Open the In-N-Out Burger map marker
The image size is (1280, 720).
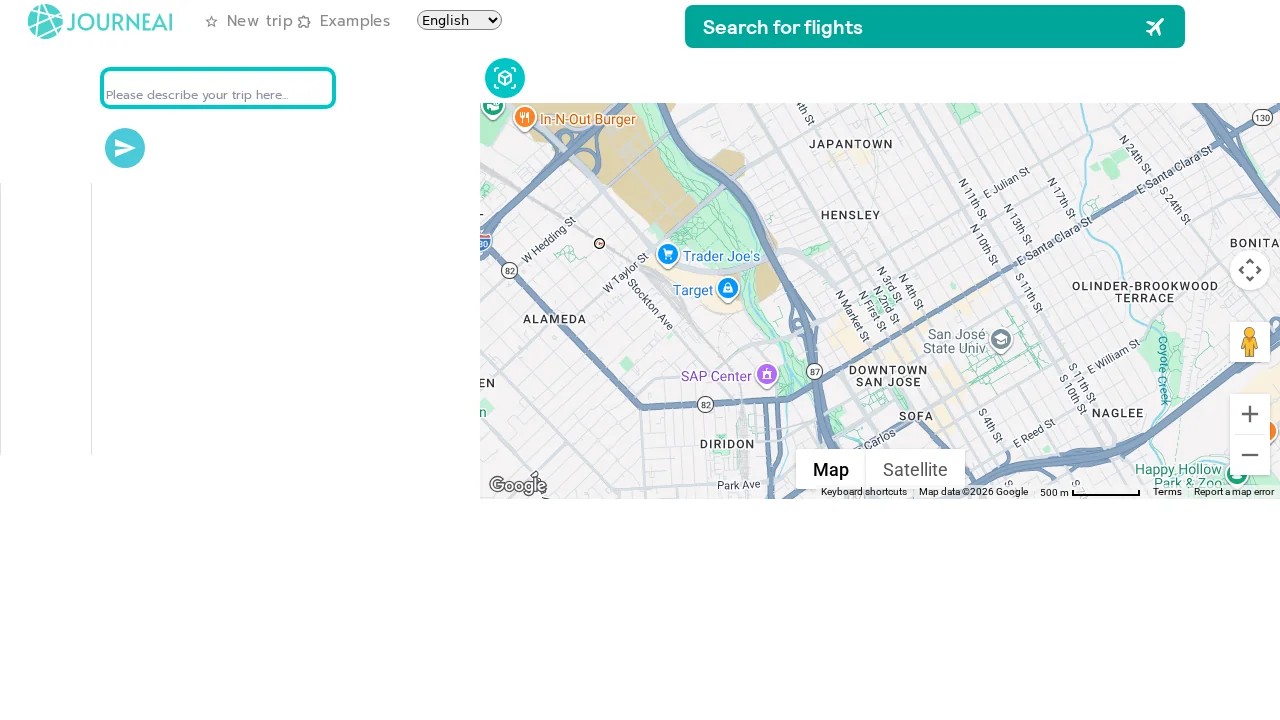(525, 118)
